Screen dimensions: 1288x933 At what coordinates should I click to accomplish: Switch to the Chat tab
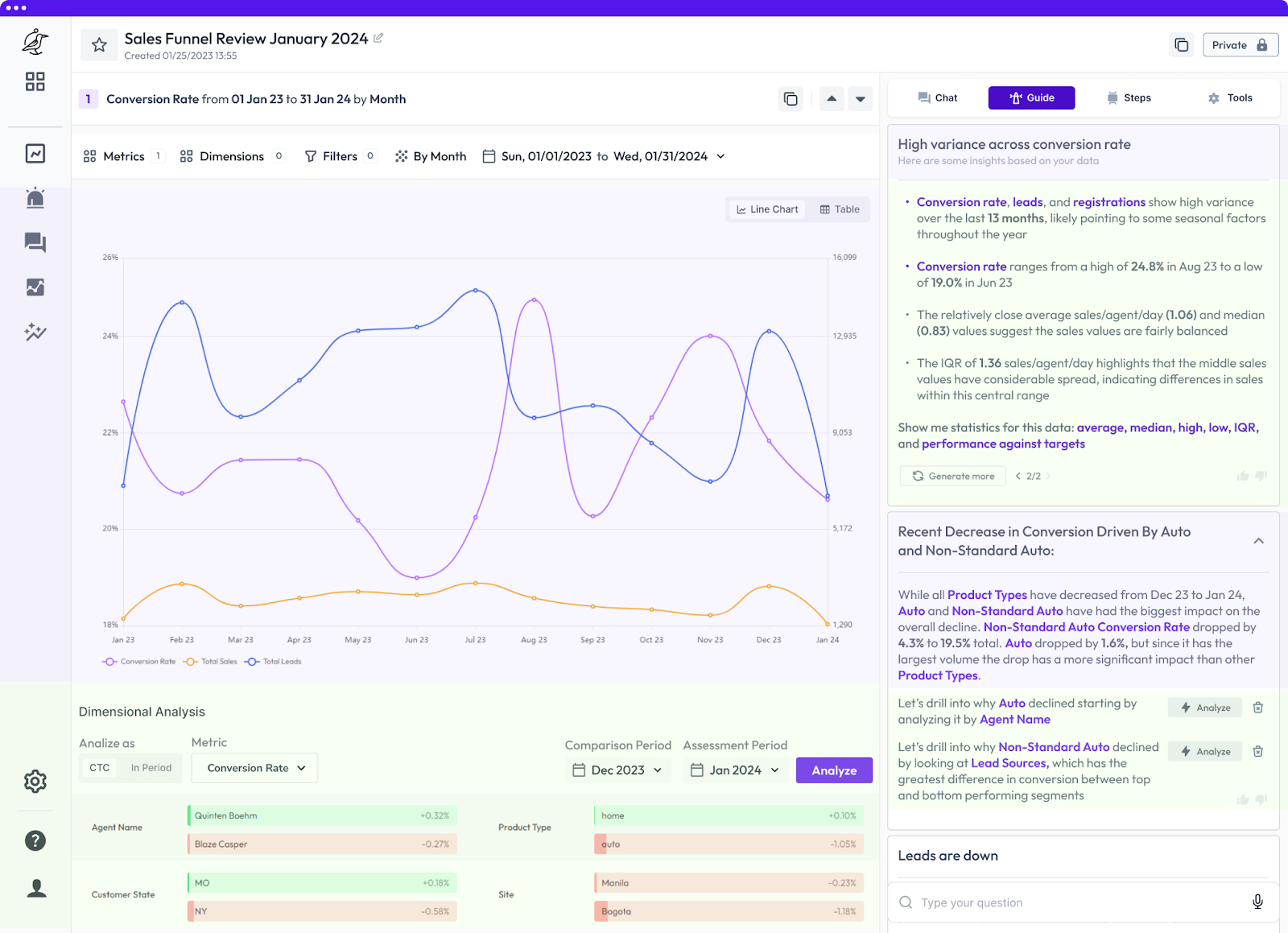pos(938,98)
